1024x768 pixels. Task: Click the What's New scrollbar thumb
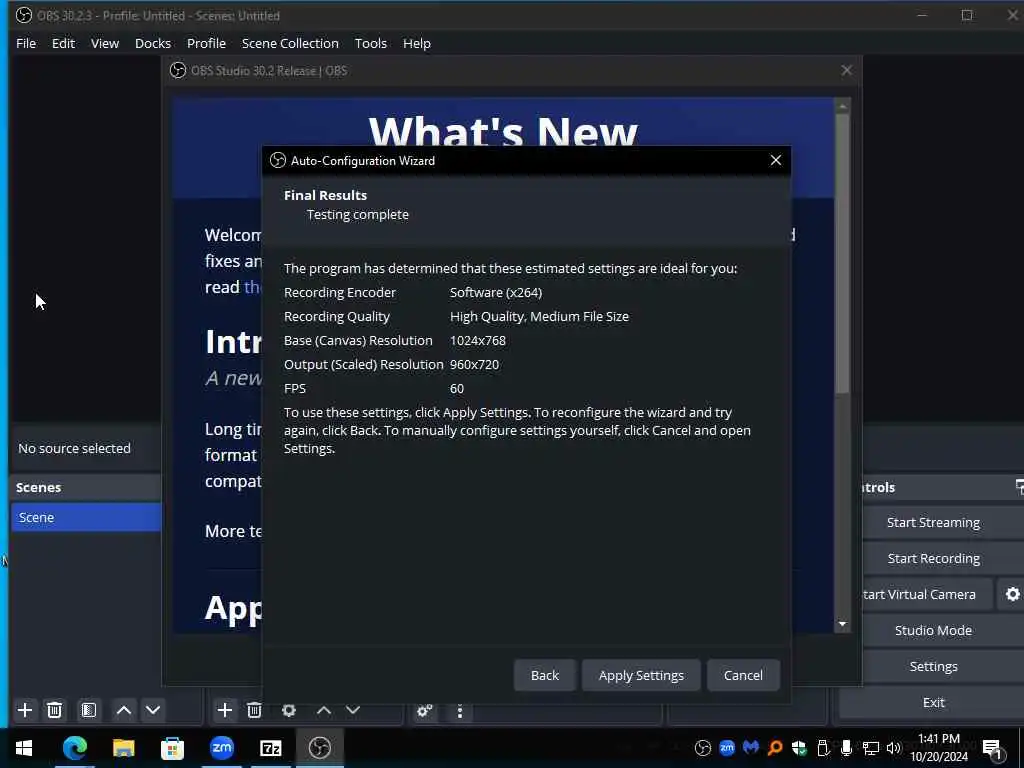tap(842, 253)
